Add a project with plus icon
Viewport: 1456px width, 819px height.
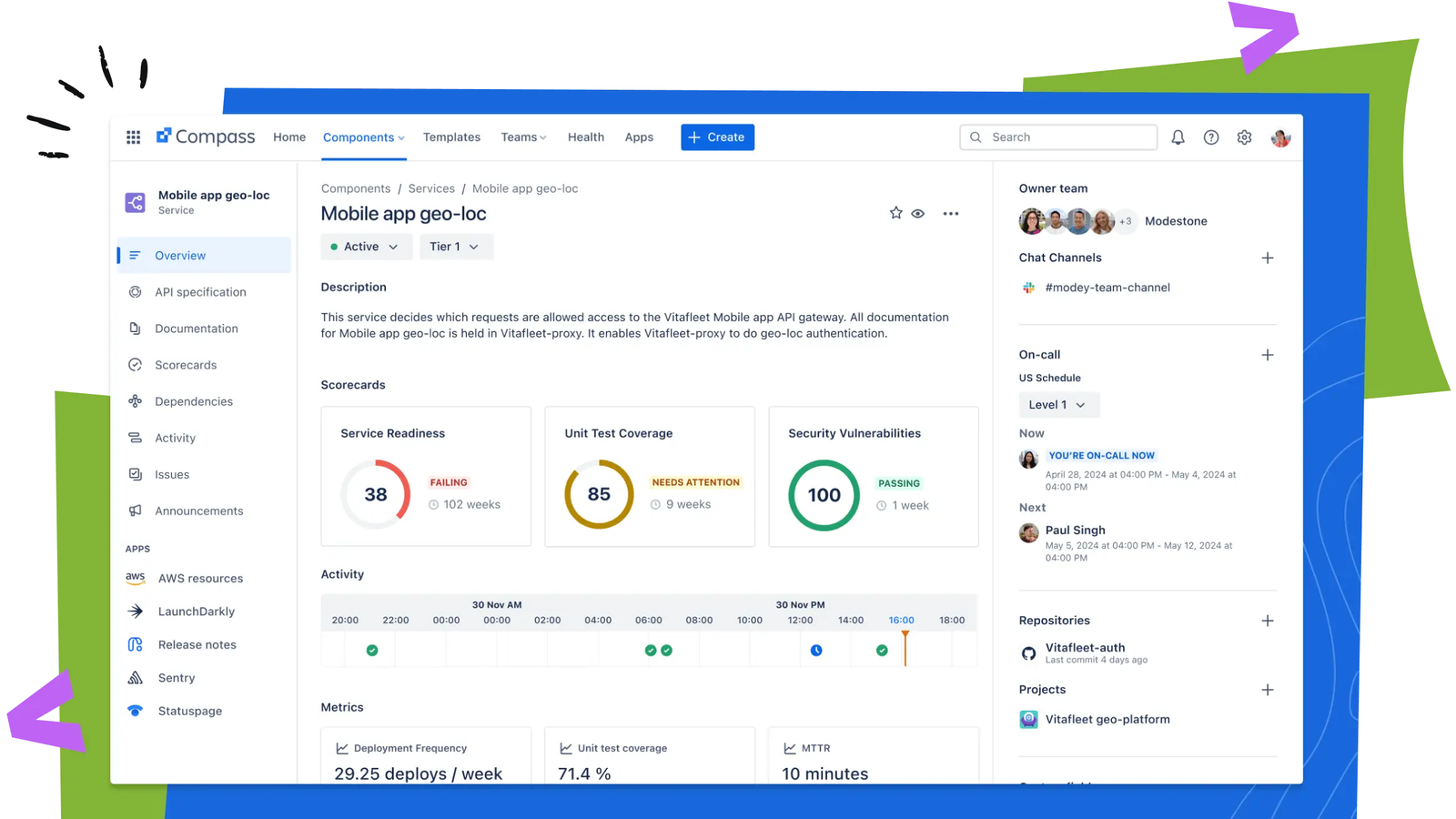tap(1268, 690)
